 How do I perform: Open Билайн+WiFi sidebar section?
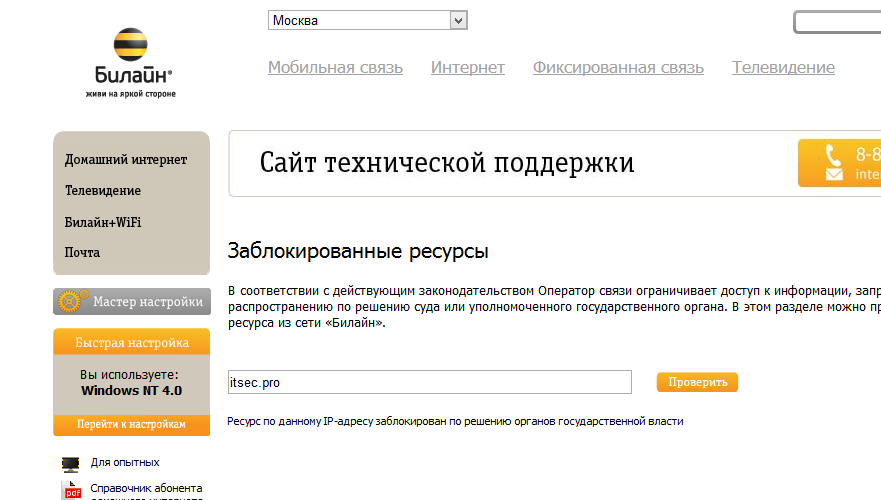103,222
